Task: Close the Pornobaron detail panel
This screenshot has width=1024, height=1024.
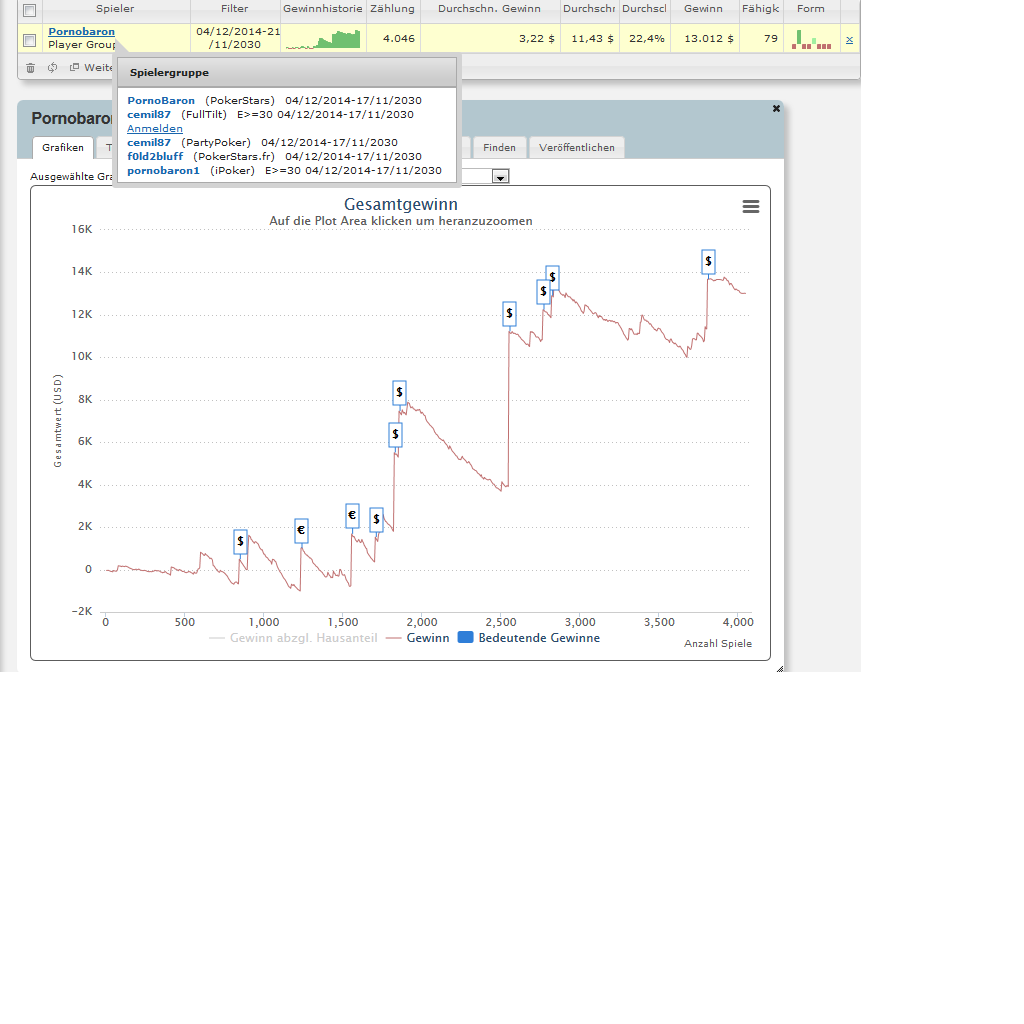Action: (776, 108)
